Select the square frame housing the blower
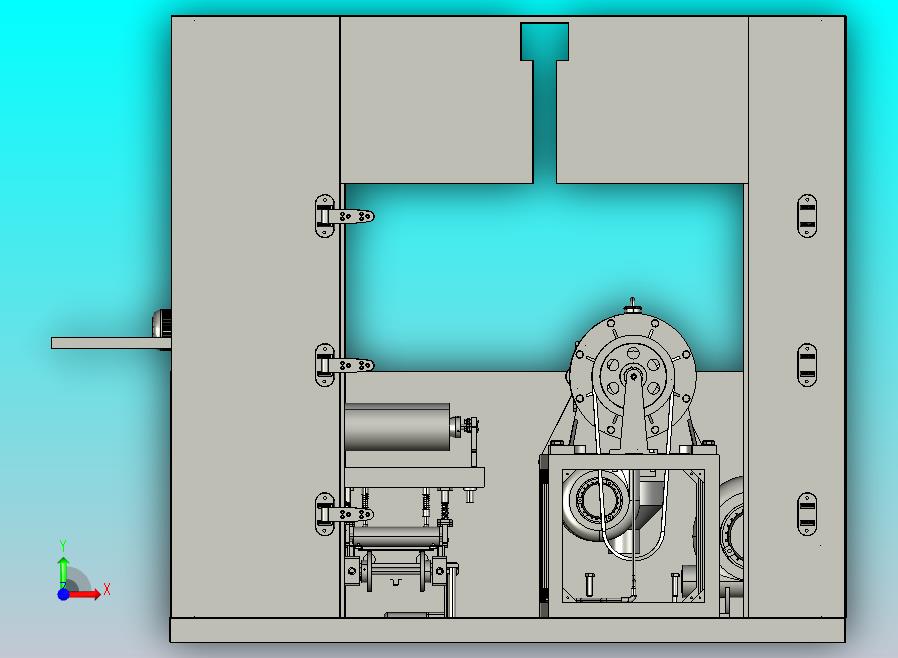Image resolution: width=898 pixels, height=658 pixels. 633,535
